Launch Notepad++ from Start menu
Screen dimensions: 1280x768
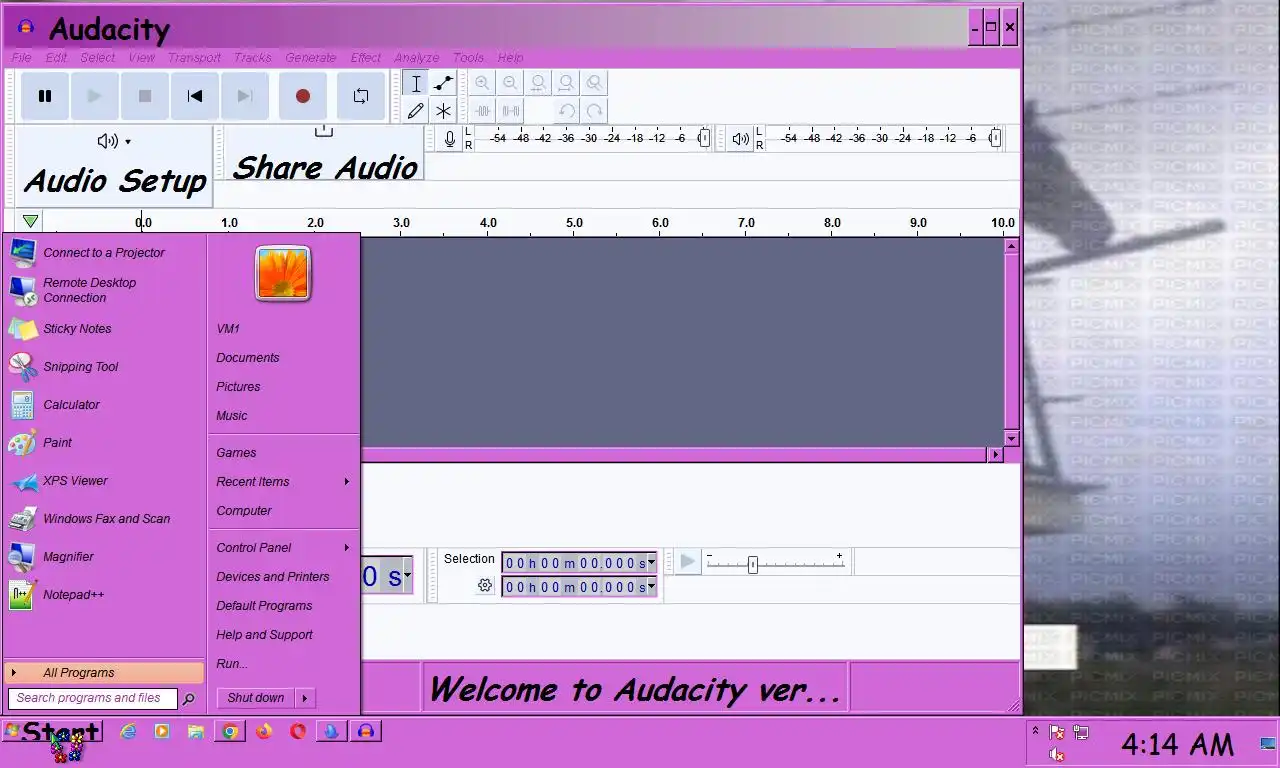click(104, 595)
